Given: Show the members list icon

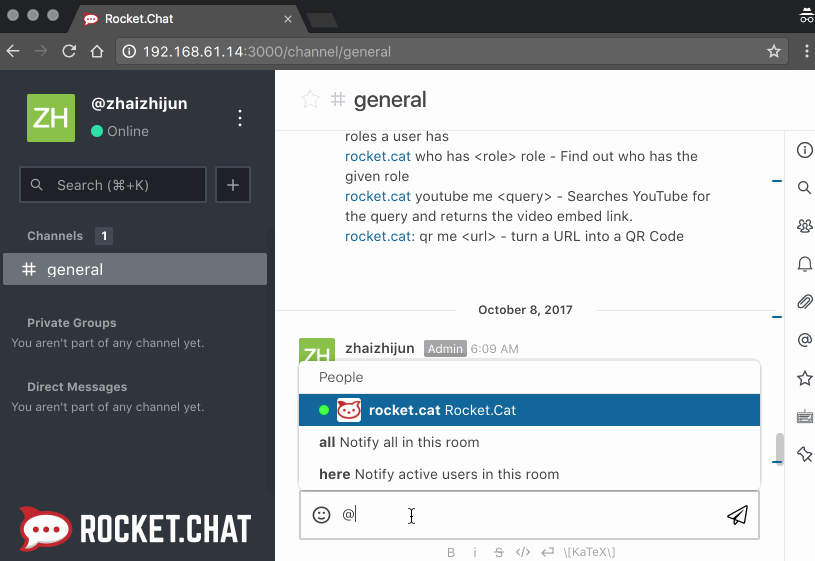Looking at the screenshot, I should pyautogui.click(x=805, y=226).
